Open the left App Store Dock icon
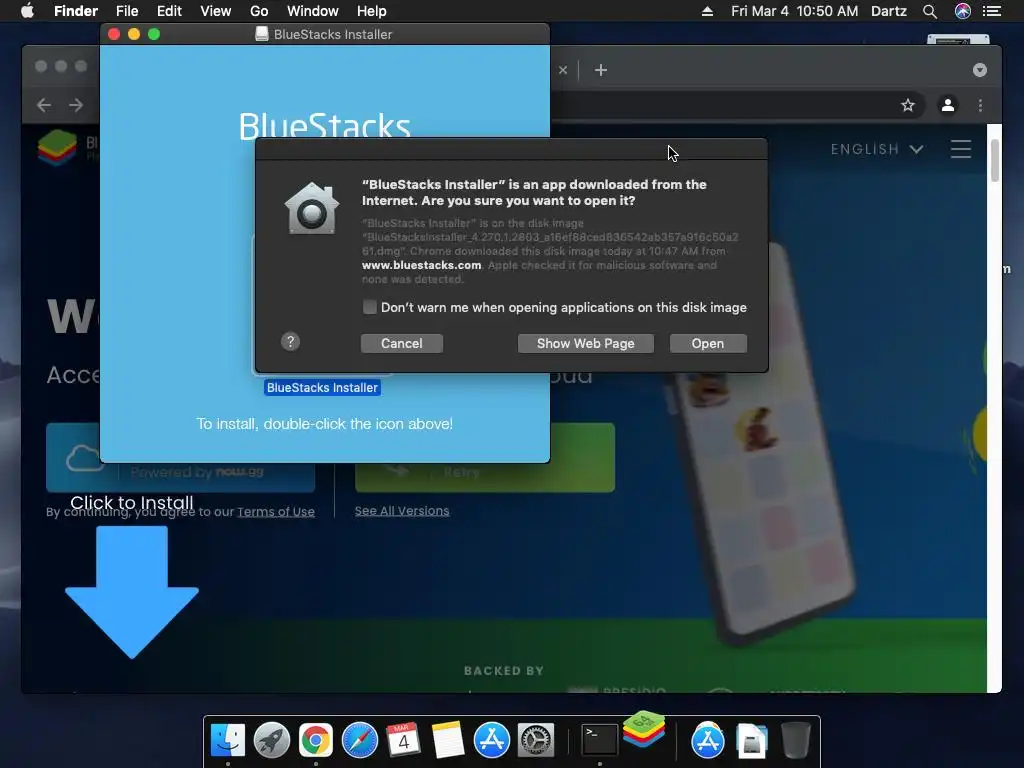Image resolution: width=1024 pixels, height=768 pixels. [492, 741]
